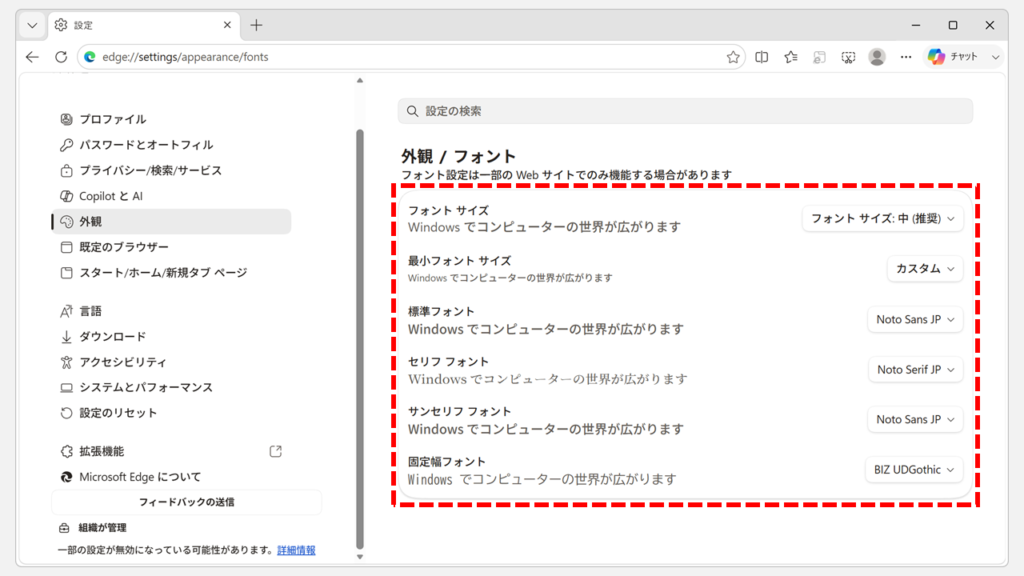Open the 固定幅フォント BIZ UDGothic dropdown
Viewport: 1024px width, 576px height.
click(914, 470)
